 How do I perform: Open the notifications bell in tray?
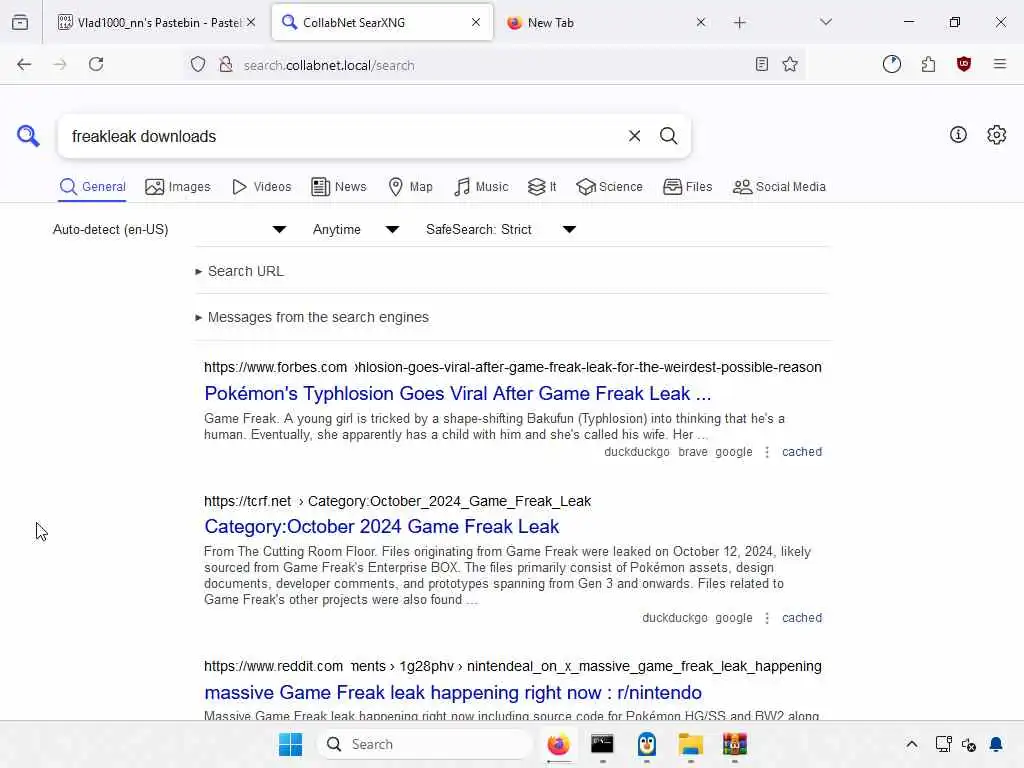[996, 744]
